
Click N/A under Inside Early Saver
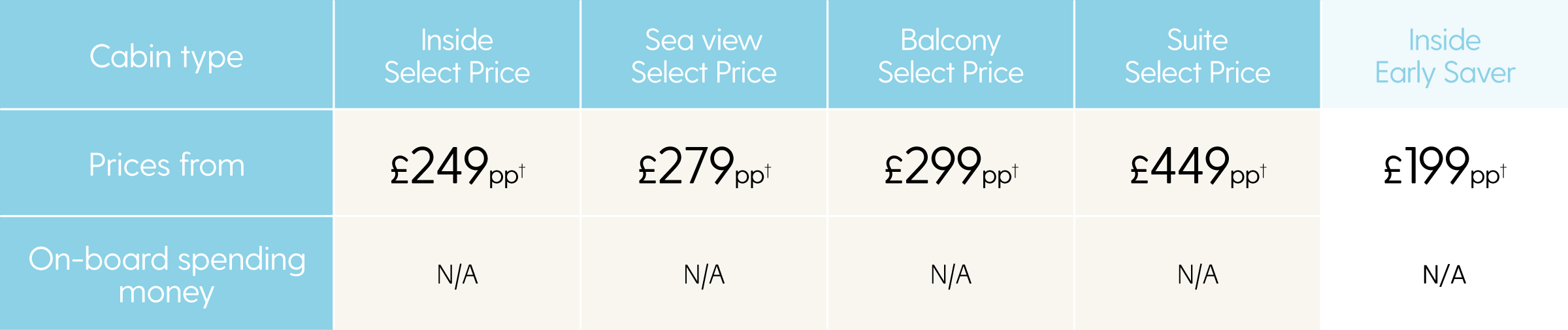[1445, 274]
